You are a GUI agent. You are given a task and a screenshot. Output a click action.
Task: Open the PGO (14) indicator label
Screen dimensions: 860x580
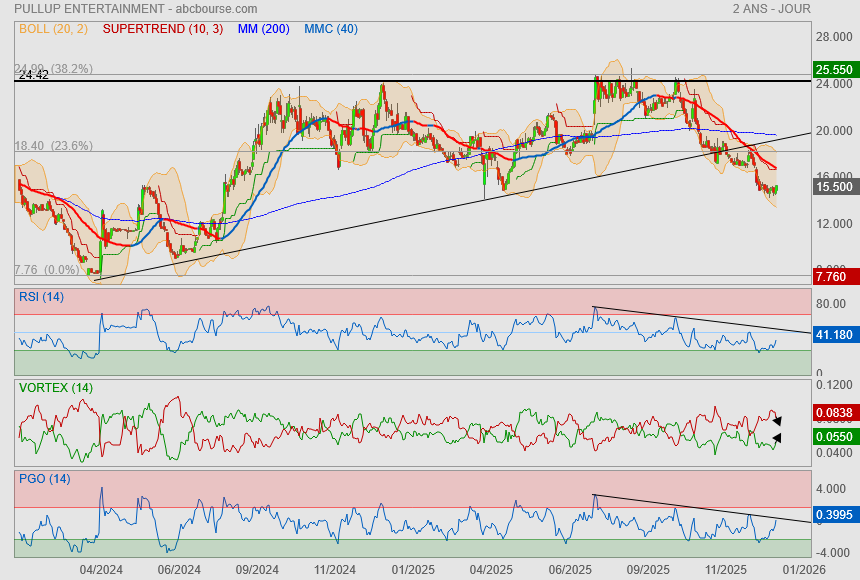44,479
